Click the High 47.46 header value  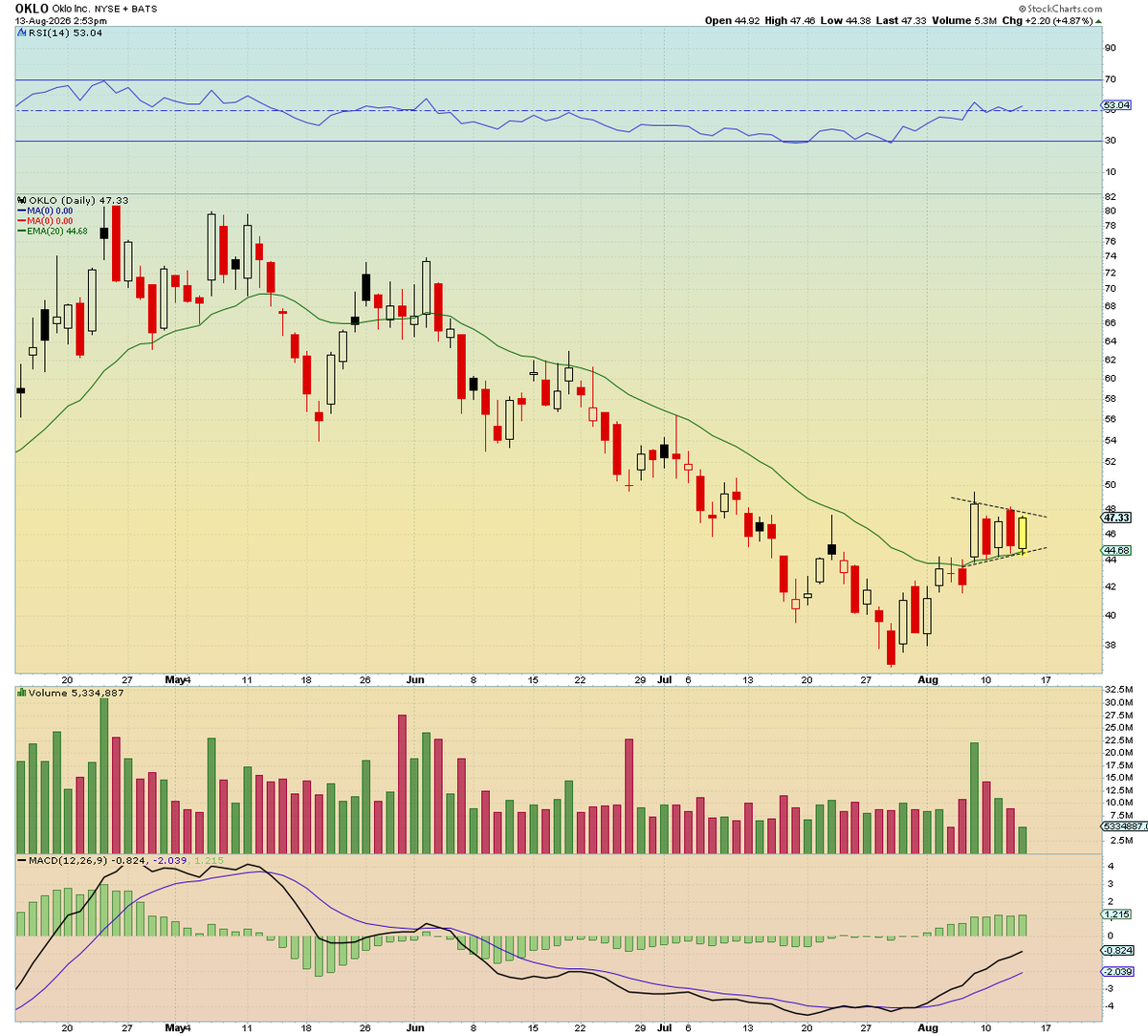[x=789, y=20]
